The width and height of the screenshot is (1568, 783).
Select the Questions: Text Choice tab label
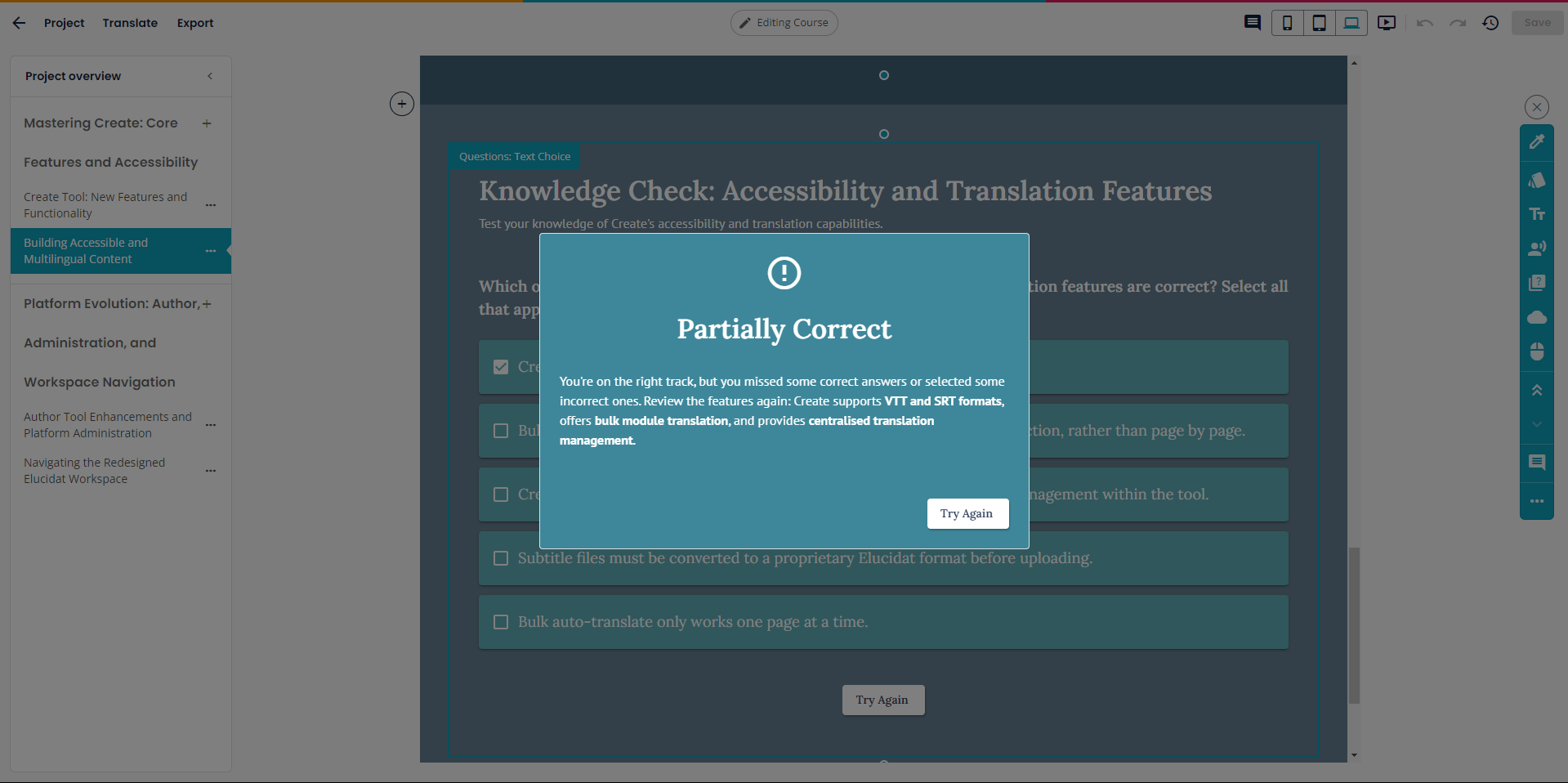pos(515,156)
